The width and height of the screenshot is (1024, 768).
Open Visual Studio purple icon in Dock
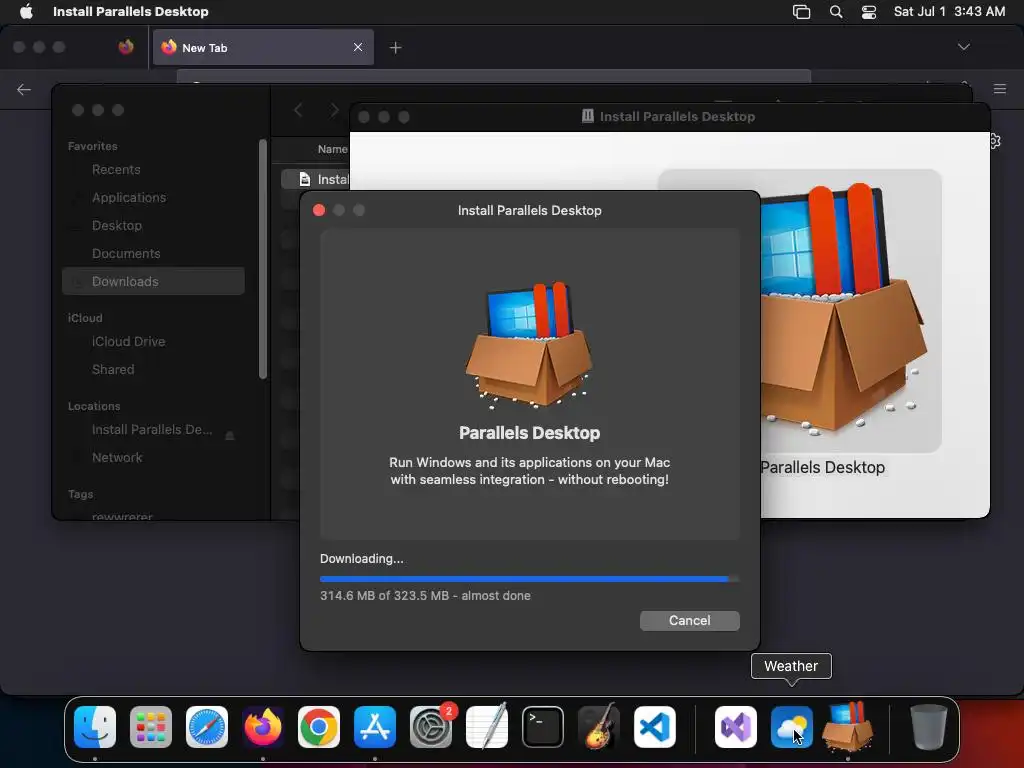736,727
